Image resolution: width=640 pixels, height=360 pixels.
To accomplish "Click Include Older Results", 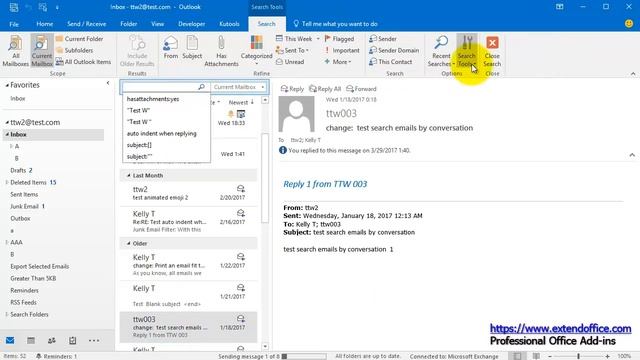I will coord(137,51).
